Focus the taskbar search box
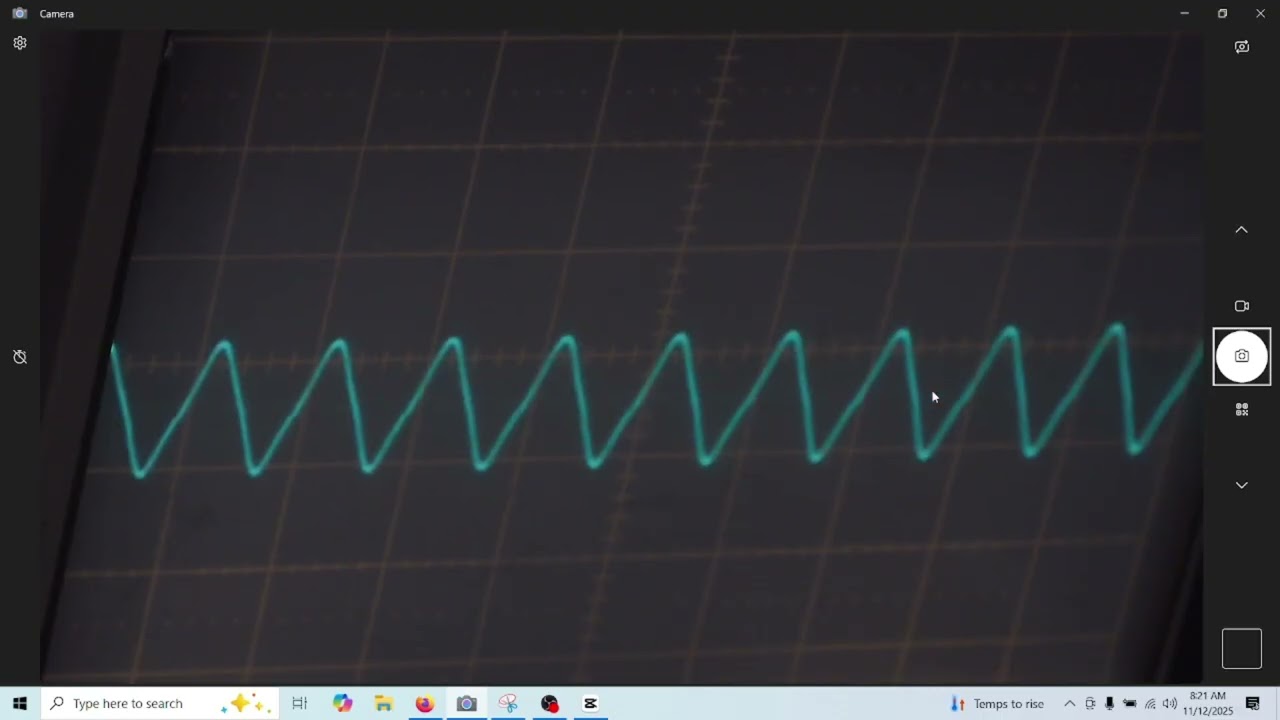Image resolution: width=1280 pixels, height=720 pixels. pos(160,704)
